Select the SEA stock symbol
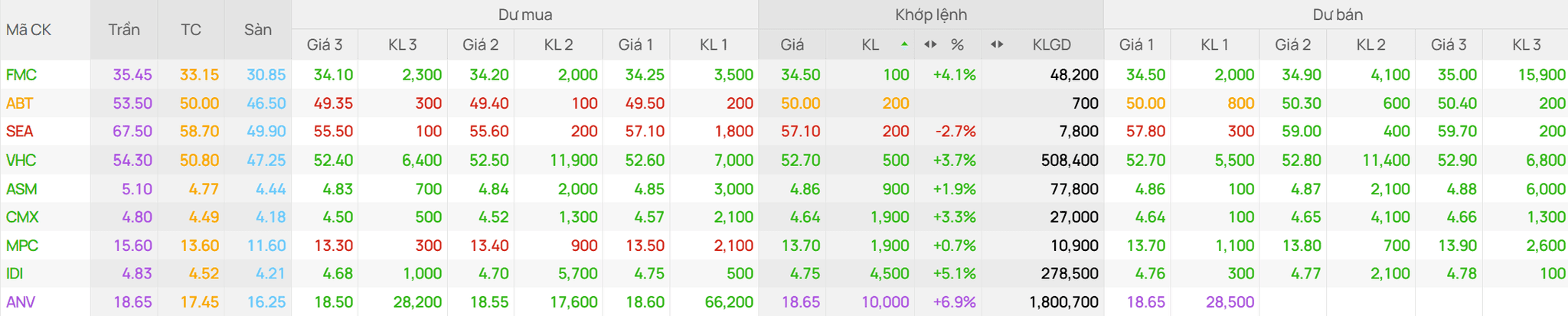This screenshot has height=316, width=1568. (20, 132)
